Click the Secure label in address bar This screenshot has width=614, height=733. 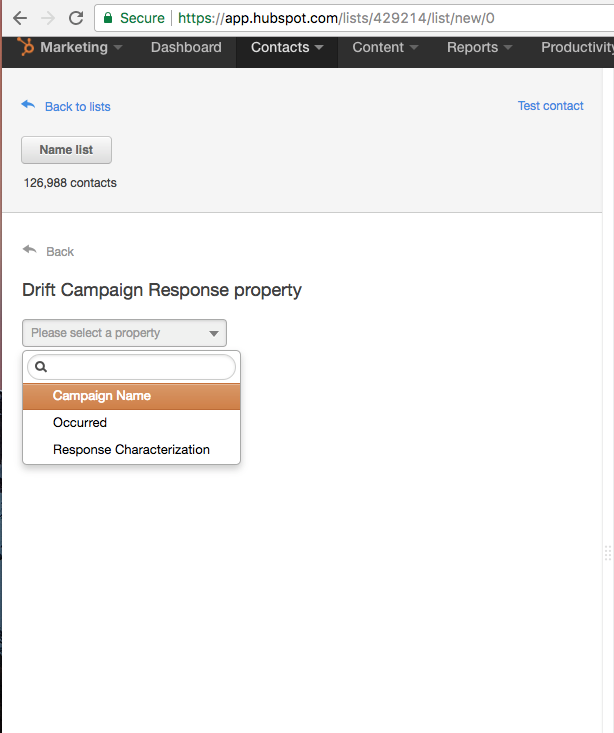[x=142, y=18]
